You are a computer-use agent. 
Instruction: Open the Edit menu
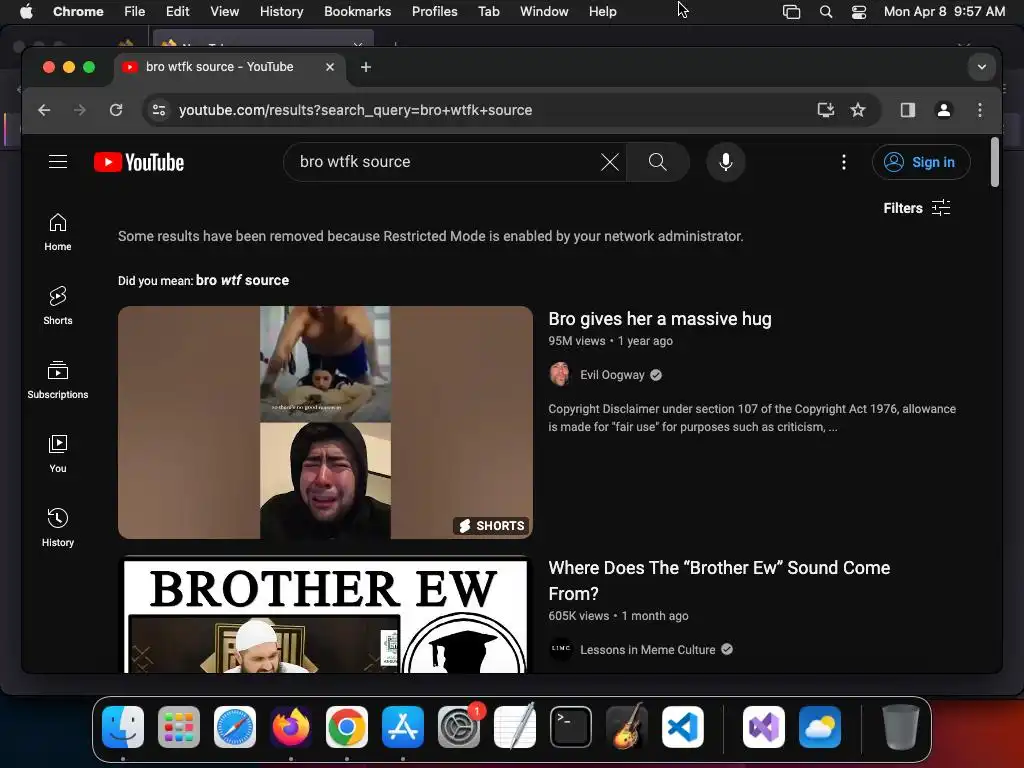177,11
